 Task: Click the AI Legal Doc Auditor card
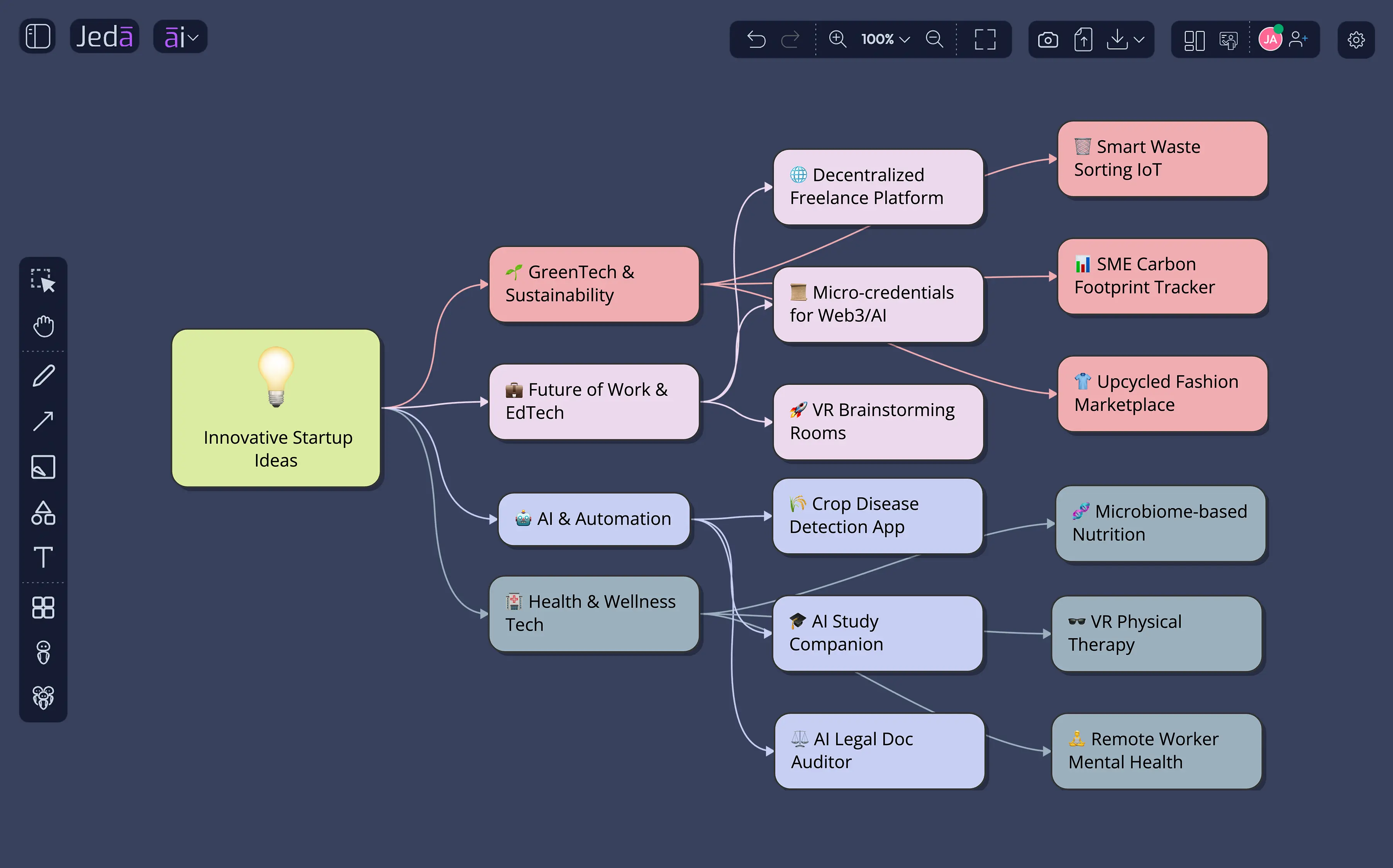coord(880,751)
